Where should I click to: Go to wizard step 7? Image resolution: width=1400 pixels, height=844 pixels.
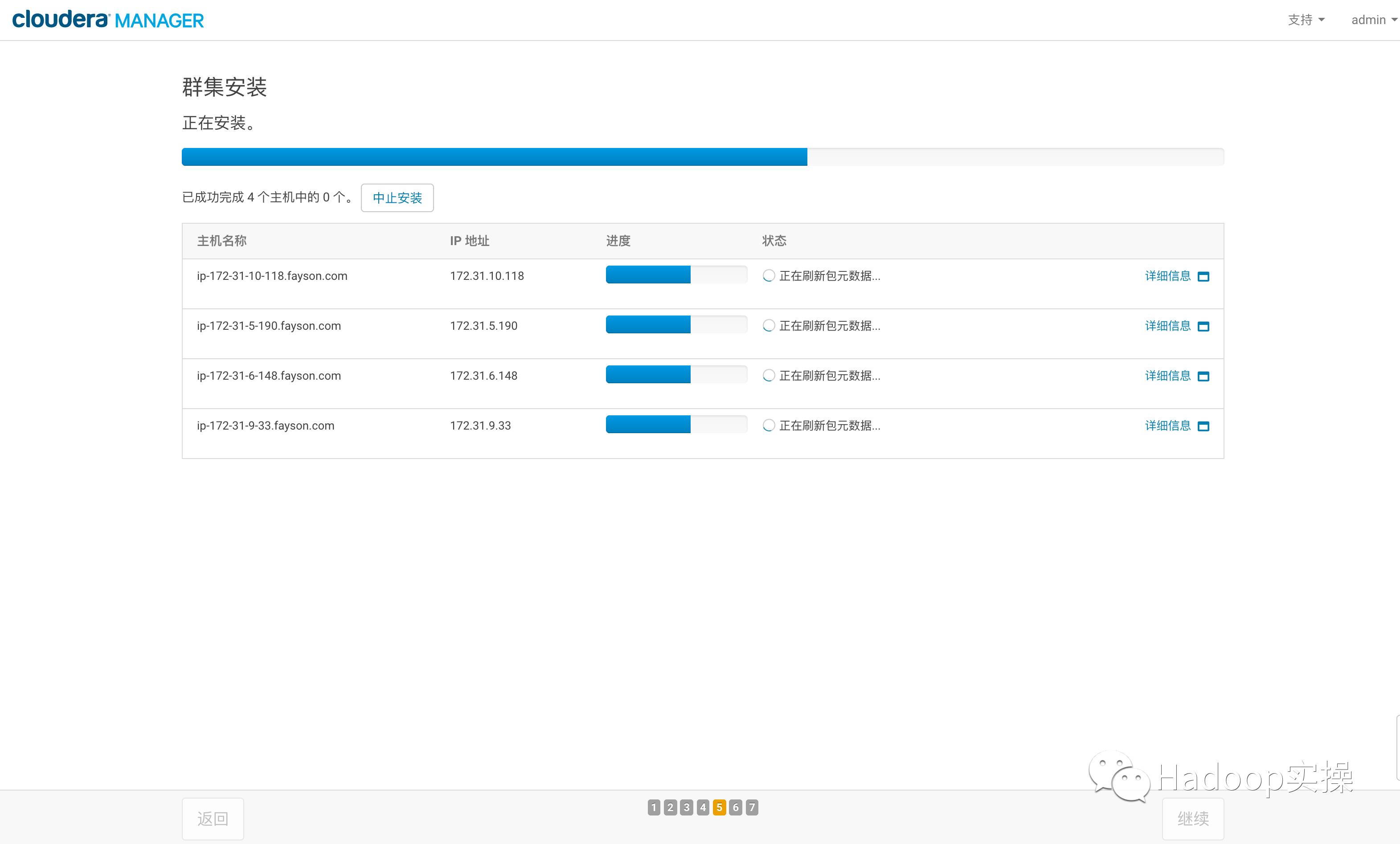[752, 807]
